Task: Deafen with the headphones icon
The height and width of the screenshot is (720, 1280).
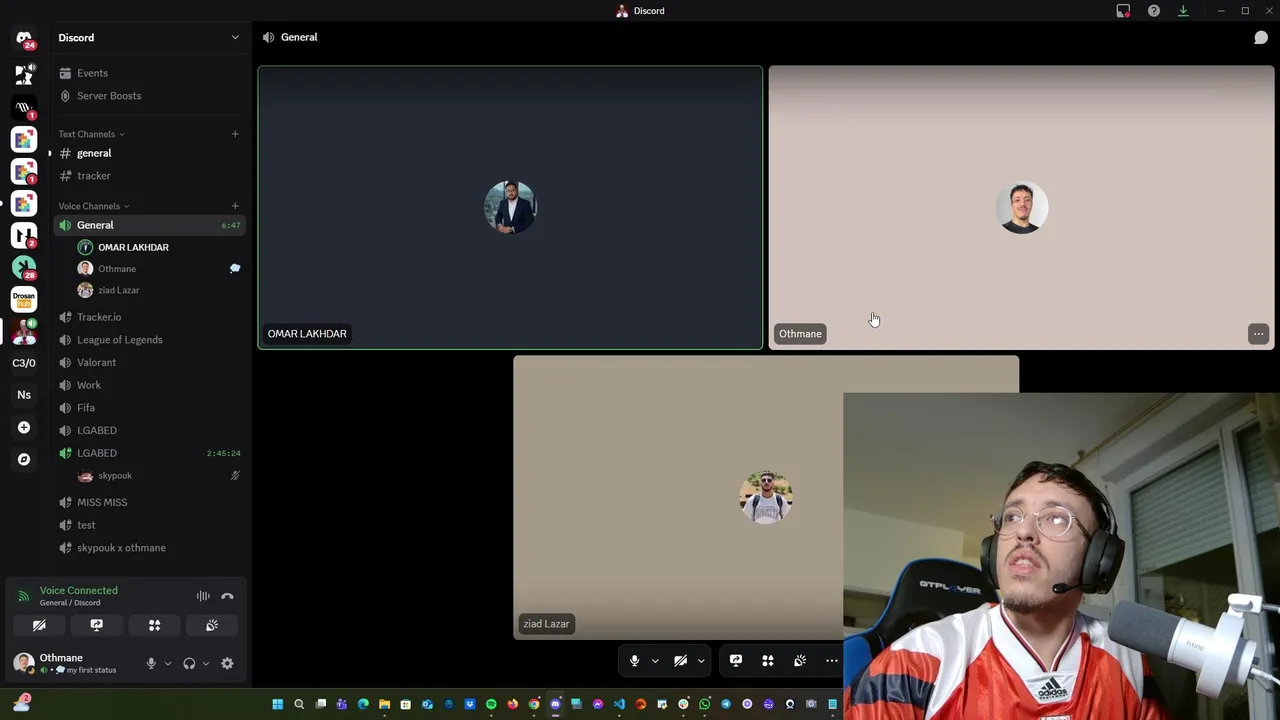Action: coord(189,663)
